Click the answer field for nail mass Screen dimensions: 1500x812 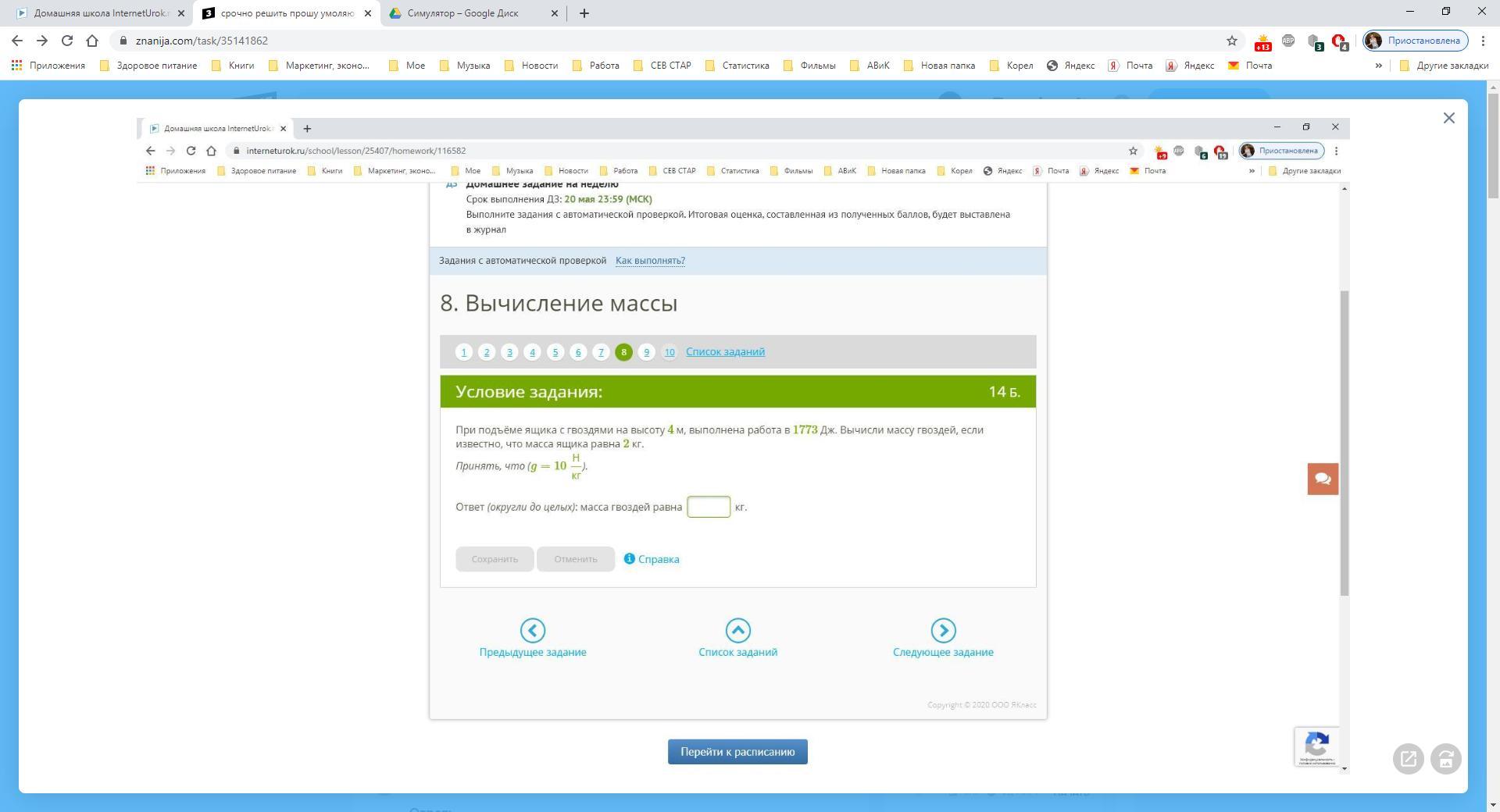coord(709,507)
